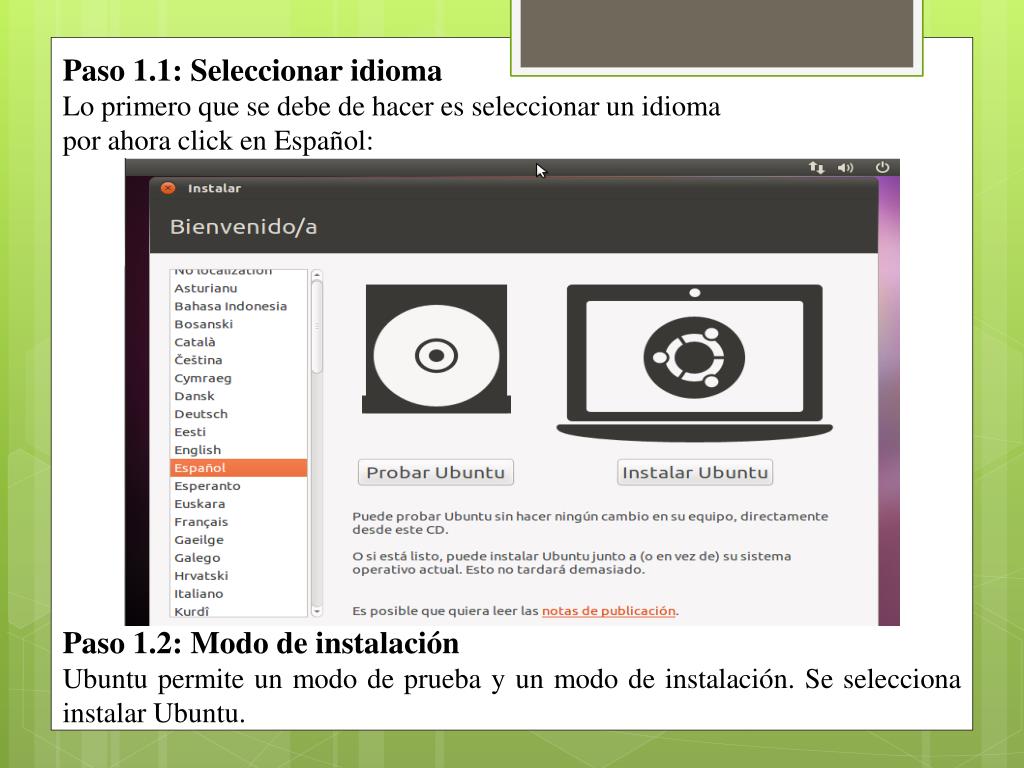The height and width of the screenshot is (768, 1024).
Task: Click the laptop Ubuntu install icon
Action: (694, 363)
